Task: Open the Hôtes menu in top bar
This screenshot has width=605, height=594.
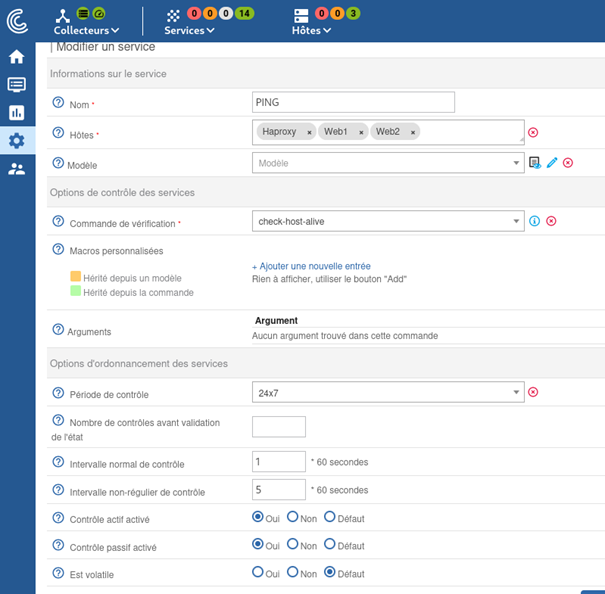Action: pos(310,30)
